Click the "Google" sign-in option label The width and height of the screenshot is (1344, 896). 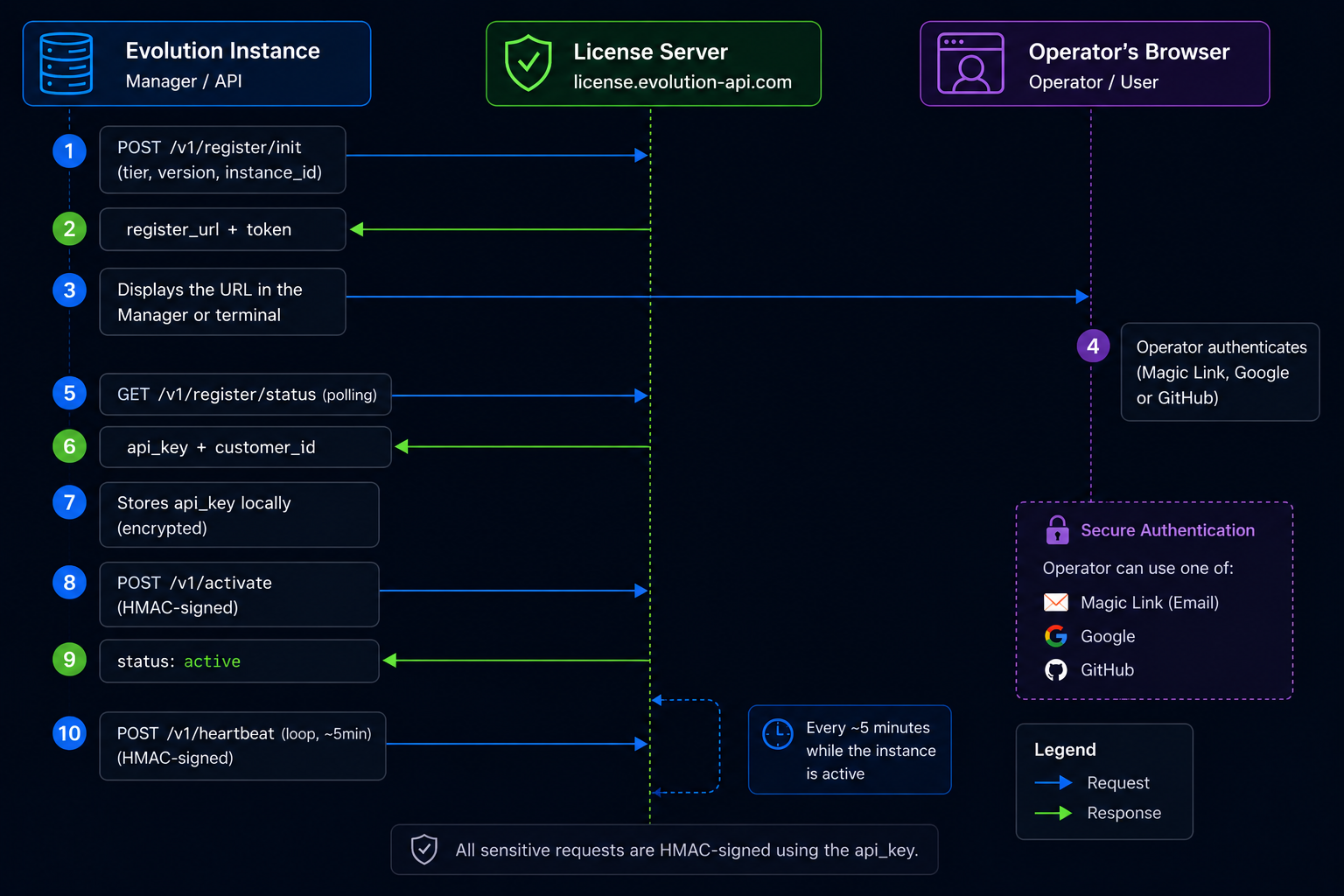1108,636
